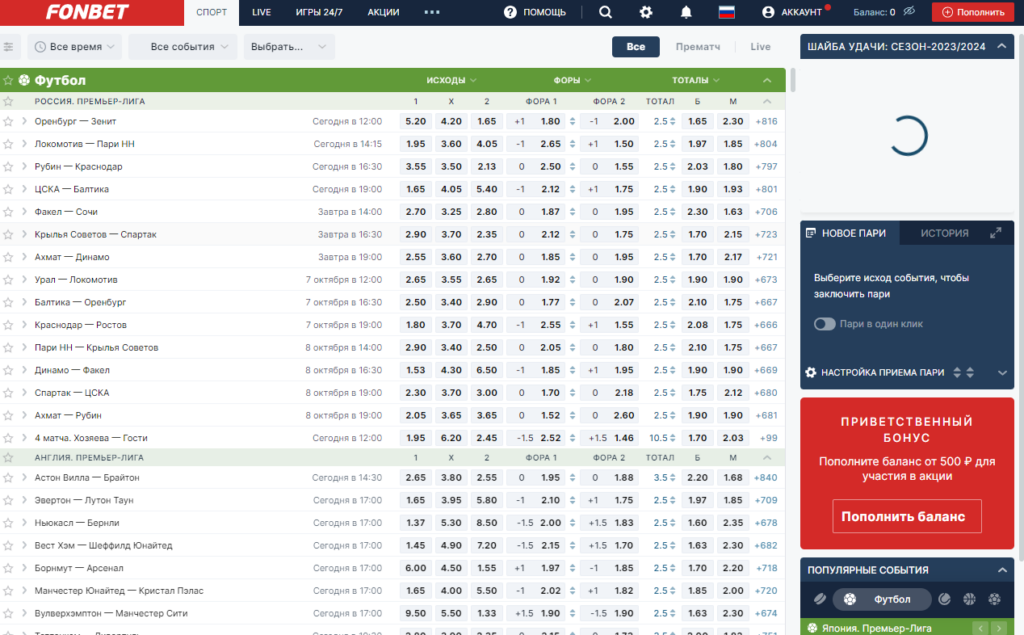The image size is (1024, 635).
Task: Open the settings gear in top bar
Action: pos(646,12)
